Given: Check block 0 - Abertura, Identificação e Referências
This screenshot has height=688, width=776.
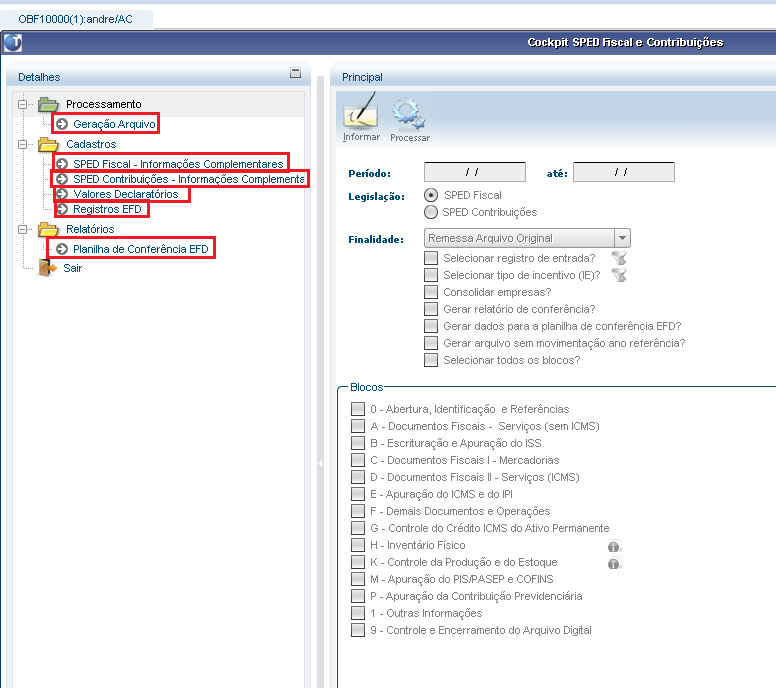Looking at the screenshot, I should [x=358, y=409].
